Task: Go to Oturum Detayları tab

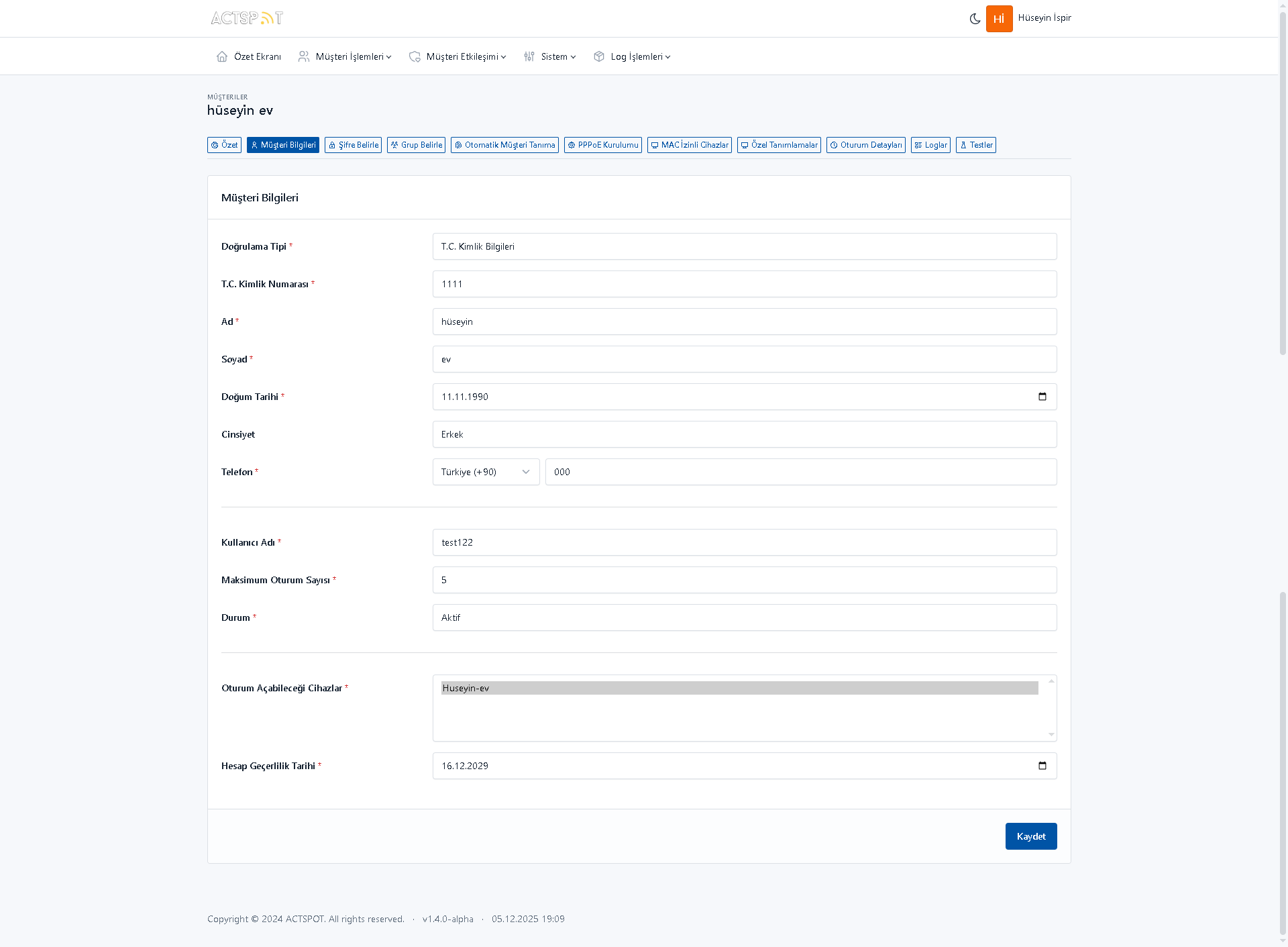Action: pyautogui.click(x=865, y=145)
